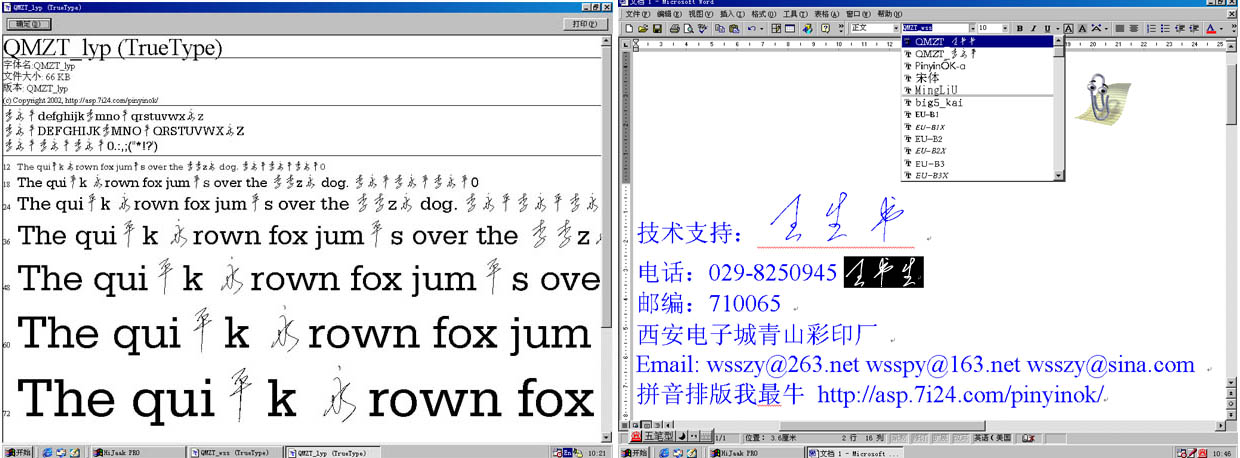The width and height of the screenshot is (1240, 458).
Task: Open the 帮助 (Help) menu
Action: 889,14
